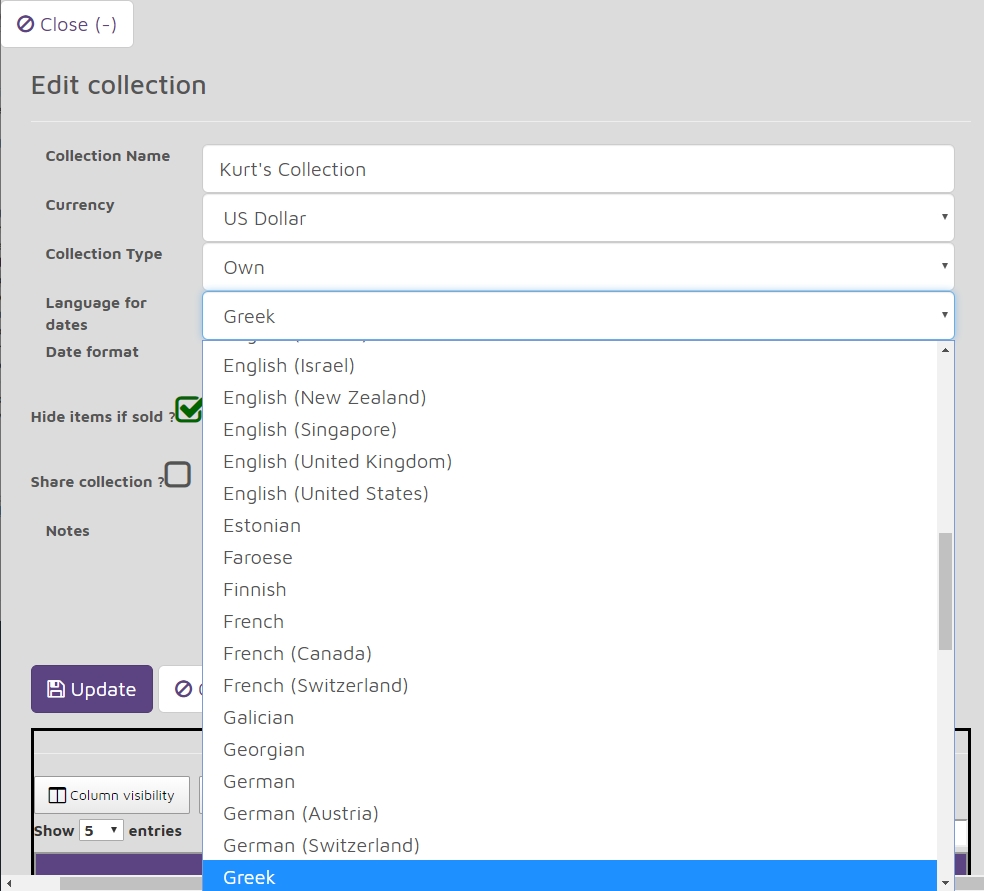Select Georgian language option
The height and width of the screenshot is (891, 984).
tap(569, 749)
